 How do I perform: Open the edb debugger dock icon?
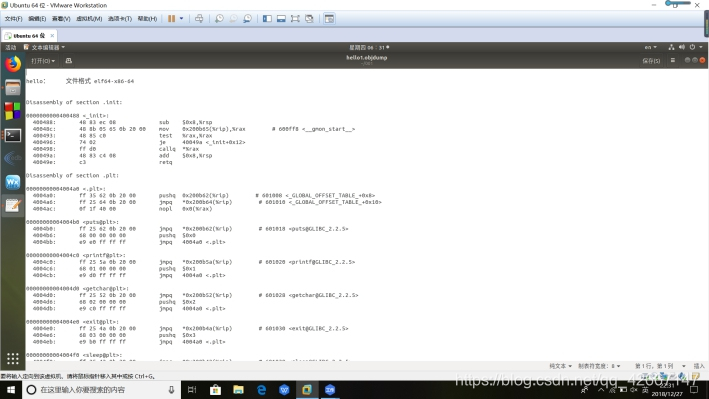point(13,158)
